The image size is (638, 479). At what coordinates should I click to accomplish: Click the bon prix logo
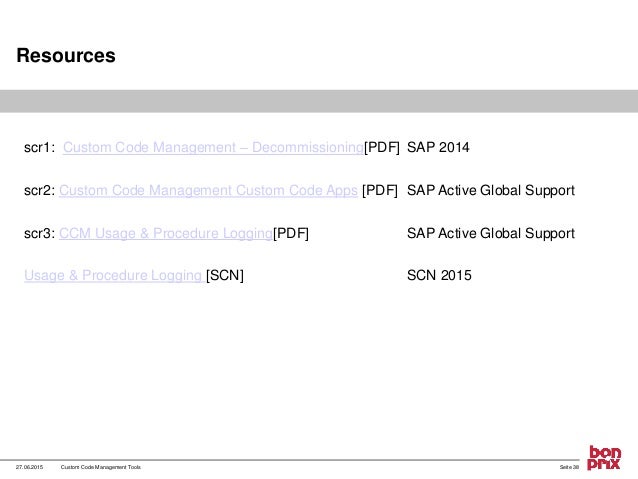click(604, 458)
